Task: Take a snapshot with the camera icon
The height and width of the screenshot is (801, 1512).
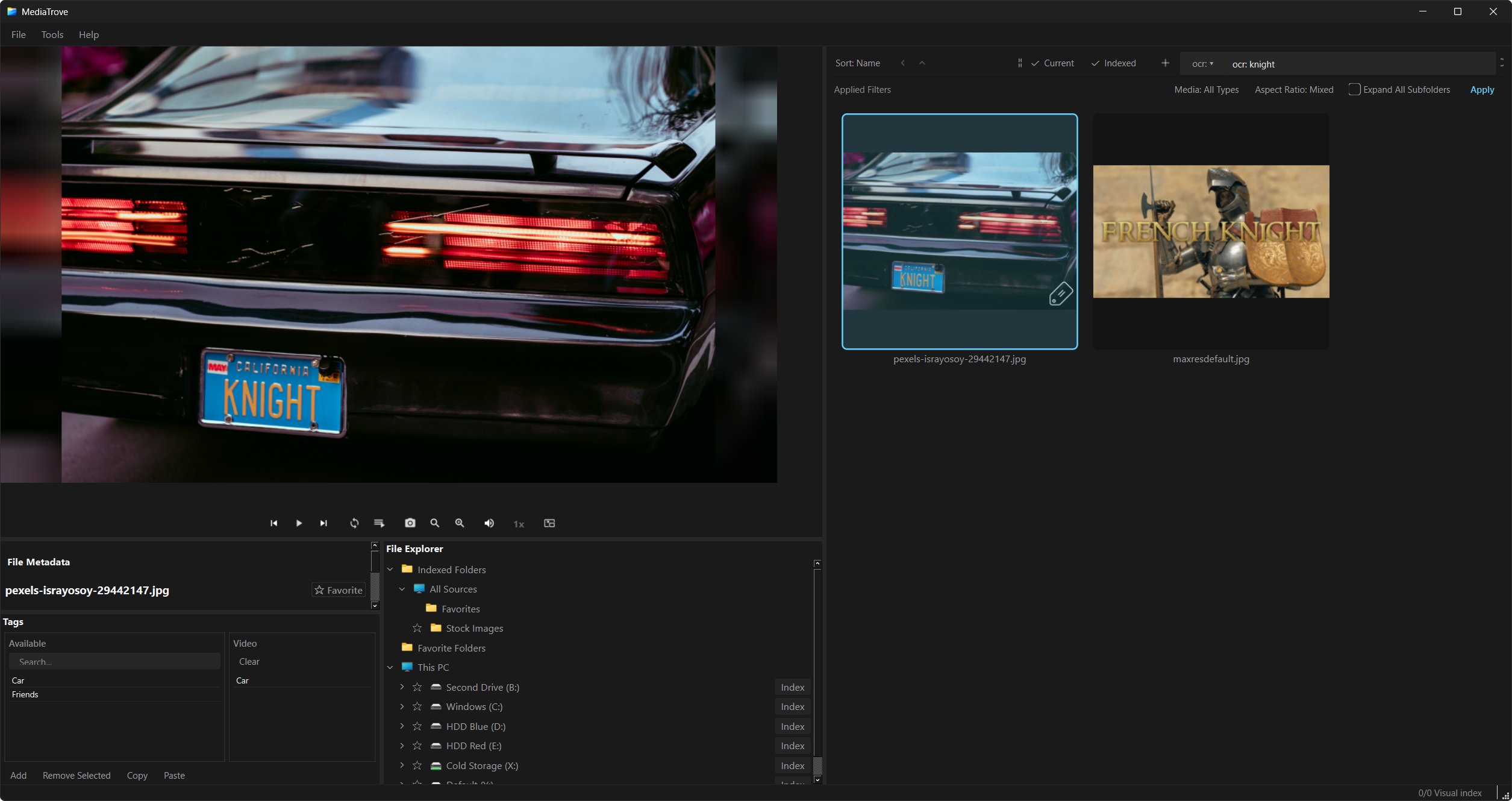Action: coord(410,523)
